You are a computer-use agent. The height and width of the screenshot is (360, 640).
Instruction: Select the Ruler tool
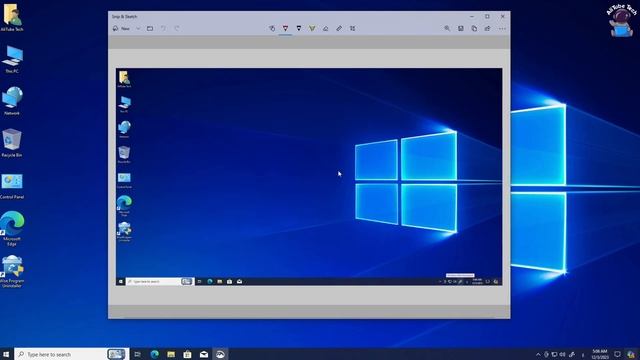click(339, 29)
